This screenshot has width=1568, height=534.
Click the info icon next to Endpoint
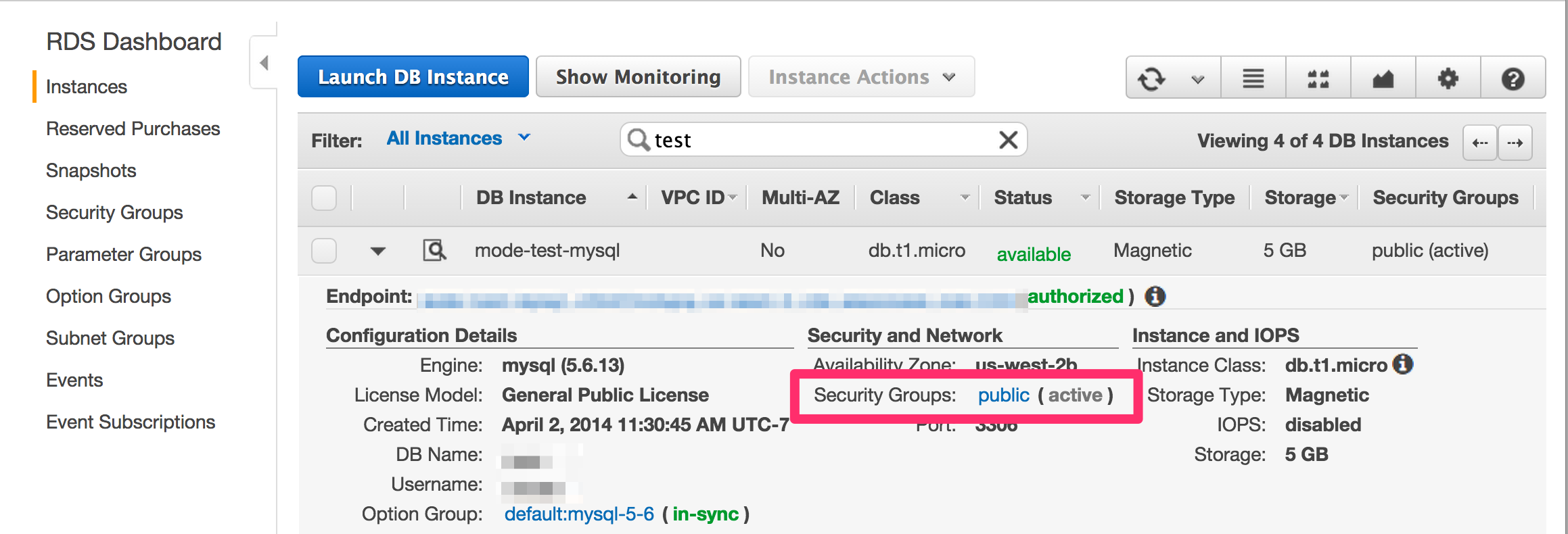point(1155,296)
